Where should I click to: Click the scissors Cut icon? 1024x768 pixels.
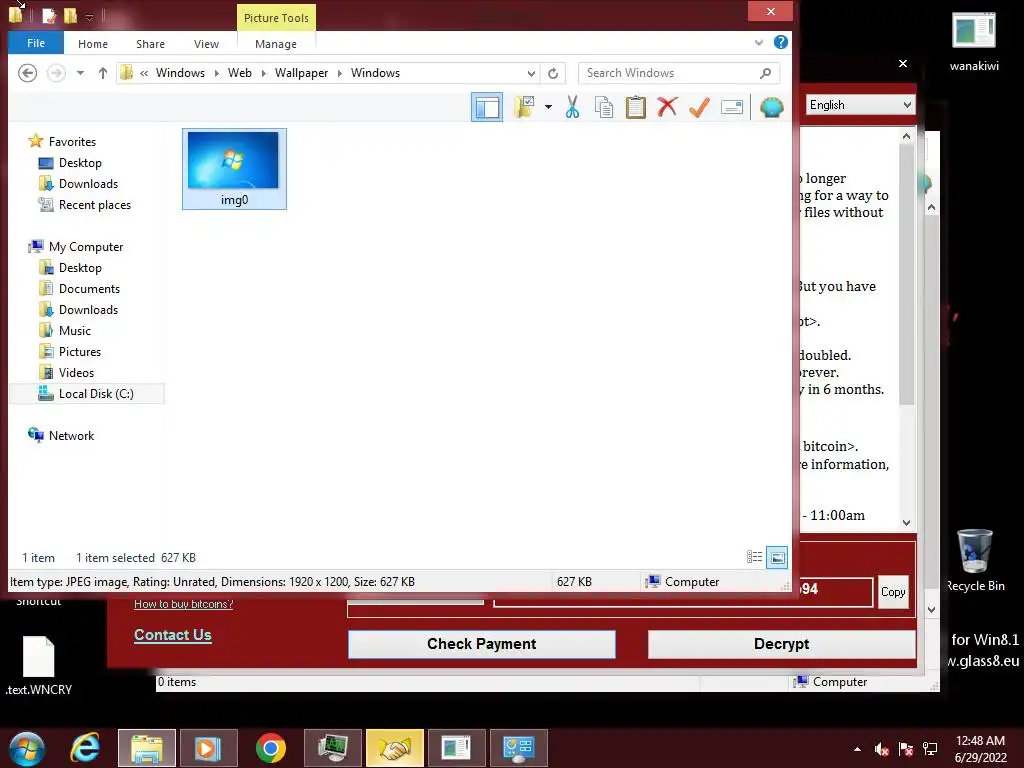tap(572, 107)
